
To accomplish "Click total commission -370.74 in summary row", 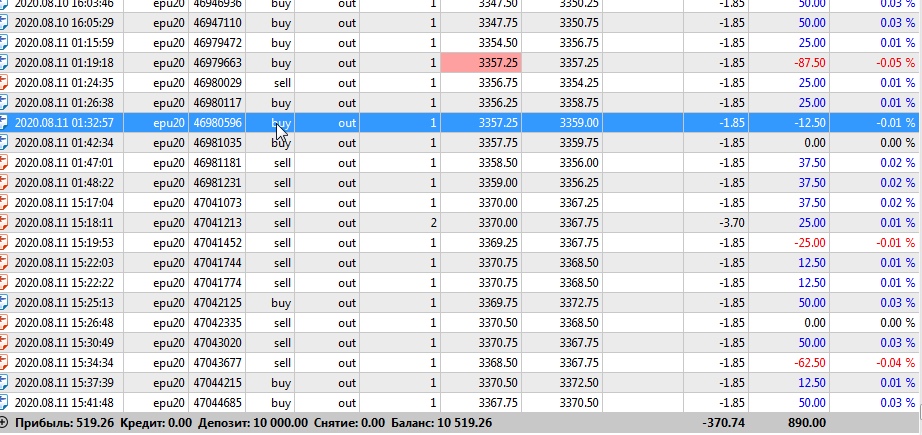I will click(x=723, y=423).
